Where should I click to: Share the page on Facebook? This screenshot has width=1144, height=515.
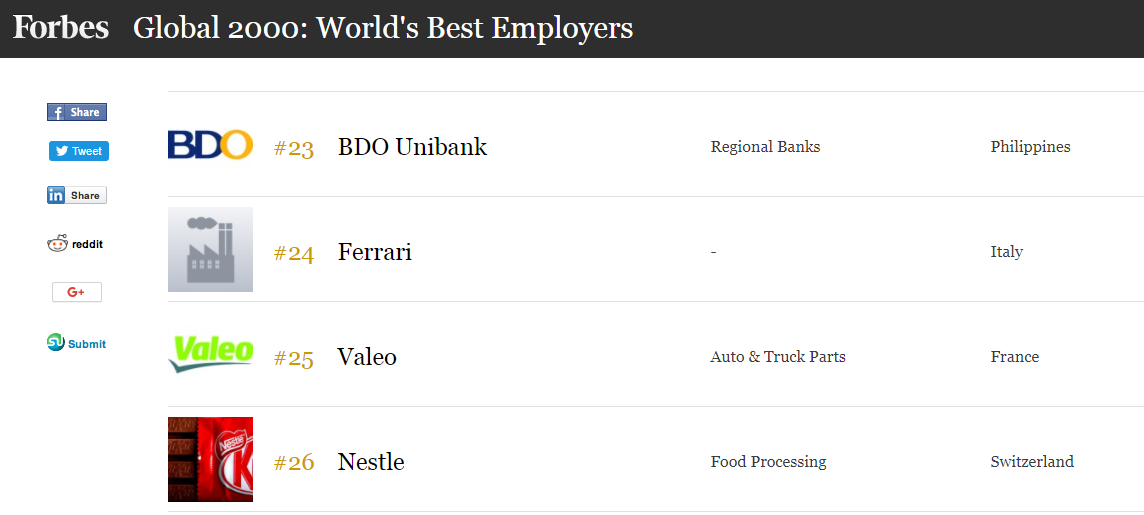click(77, 112)
